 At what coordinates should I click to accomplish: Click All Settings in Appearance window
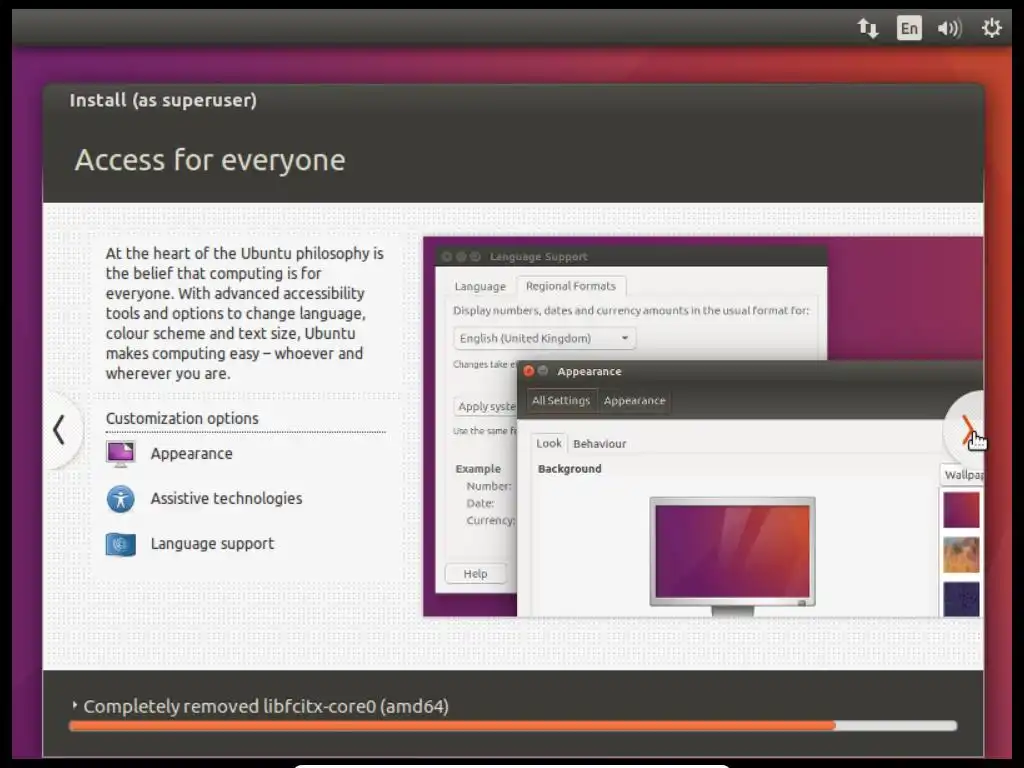click(560, 400)
